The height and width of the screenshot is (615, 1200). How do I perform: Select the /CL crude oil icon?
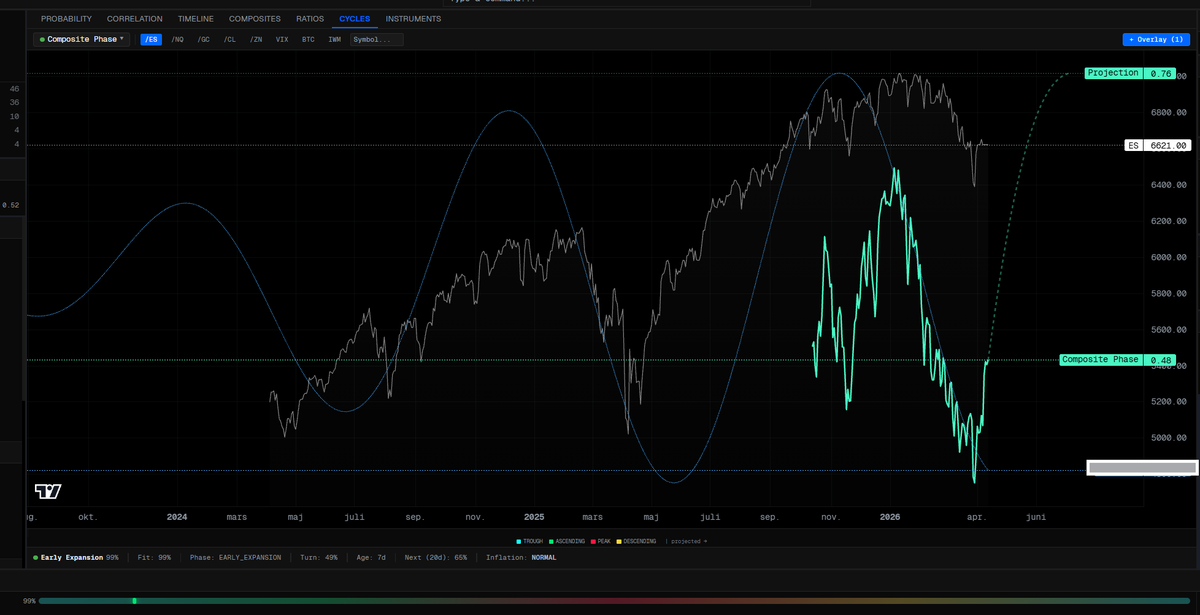click(230, 39)
